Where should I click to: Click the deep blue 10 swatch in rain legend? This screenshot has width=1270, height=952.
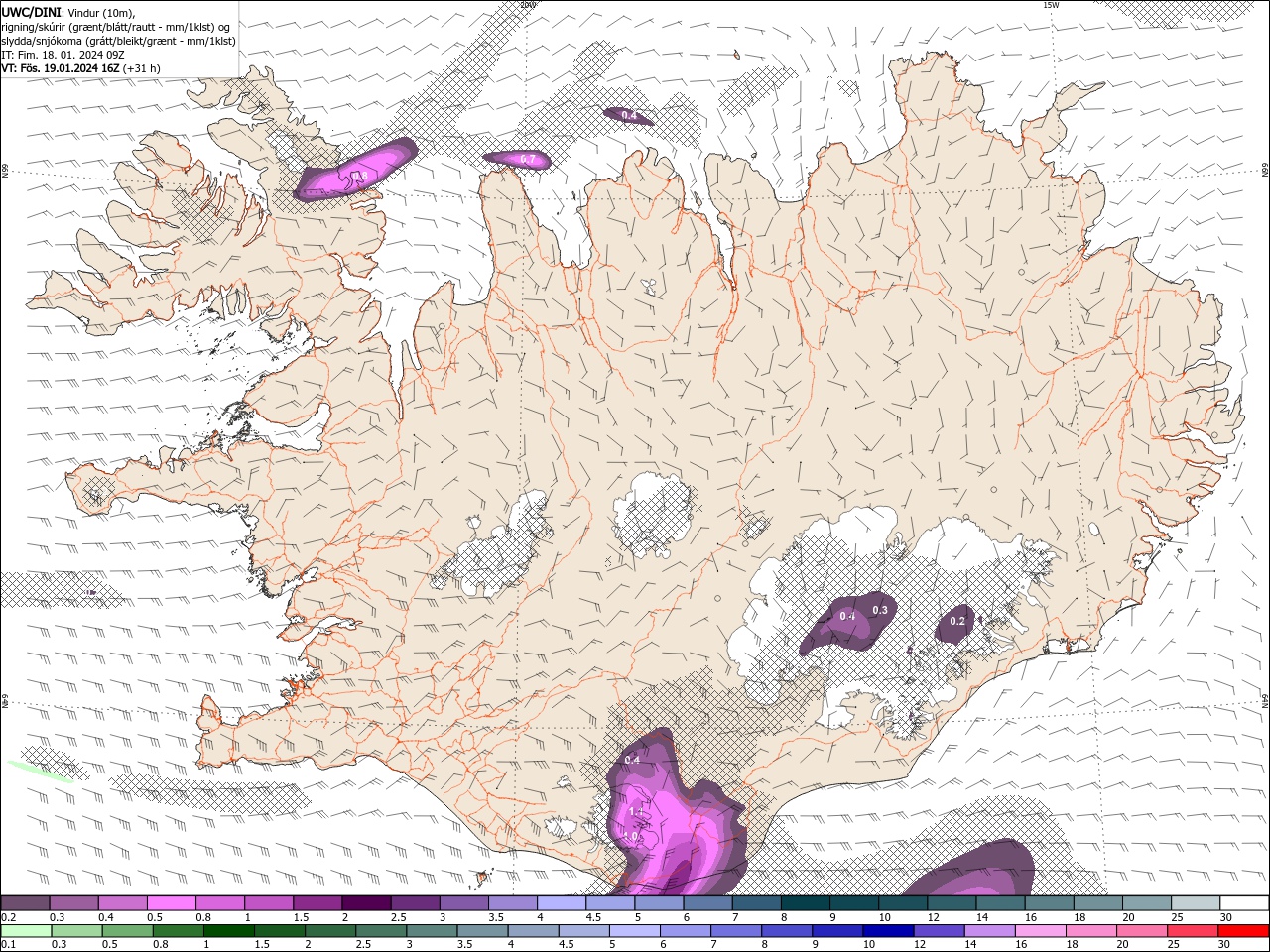888,931
